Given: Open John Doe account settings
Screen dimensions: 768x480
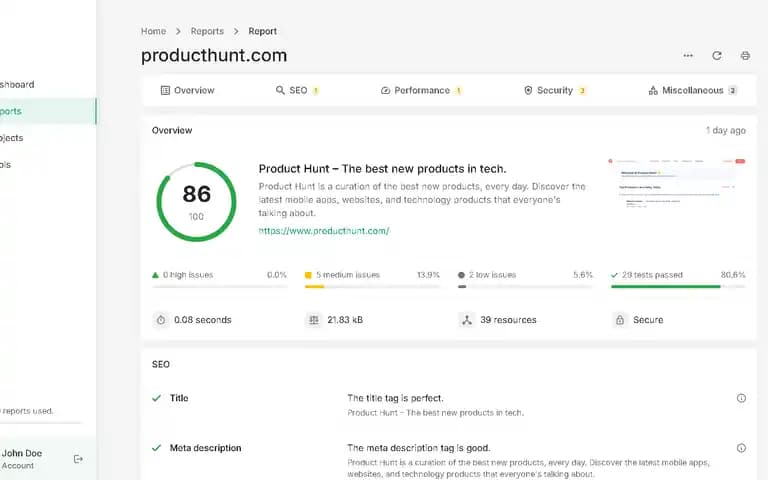Looking at the screenshot, I should coord(22,459).
